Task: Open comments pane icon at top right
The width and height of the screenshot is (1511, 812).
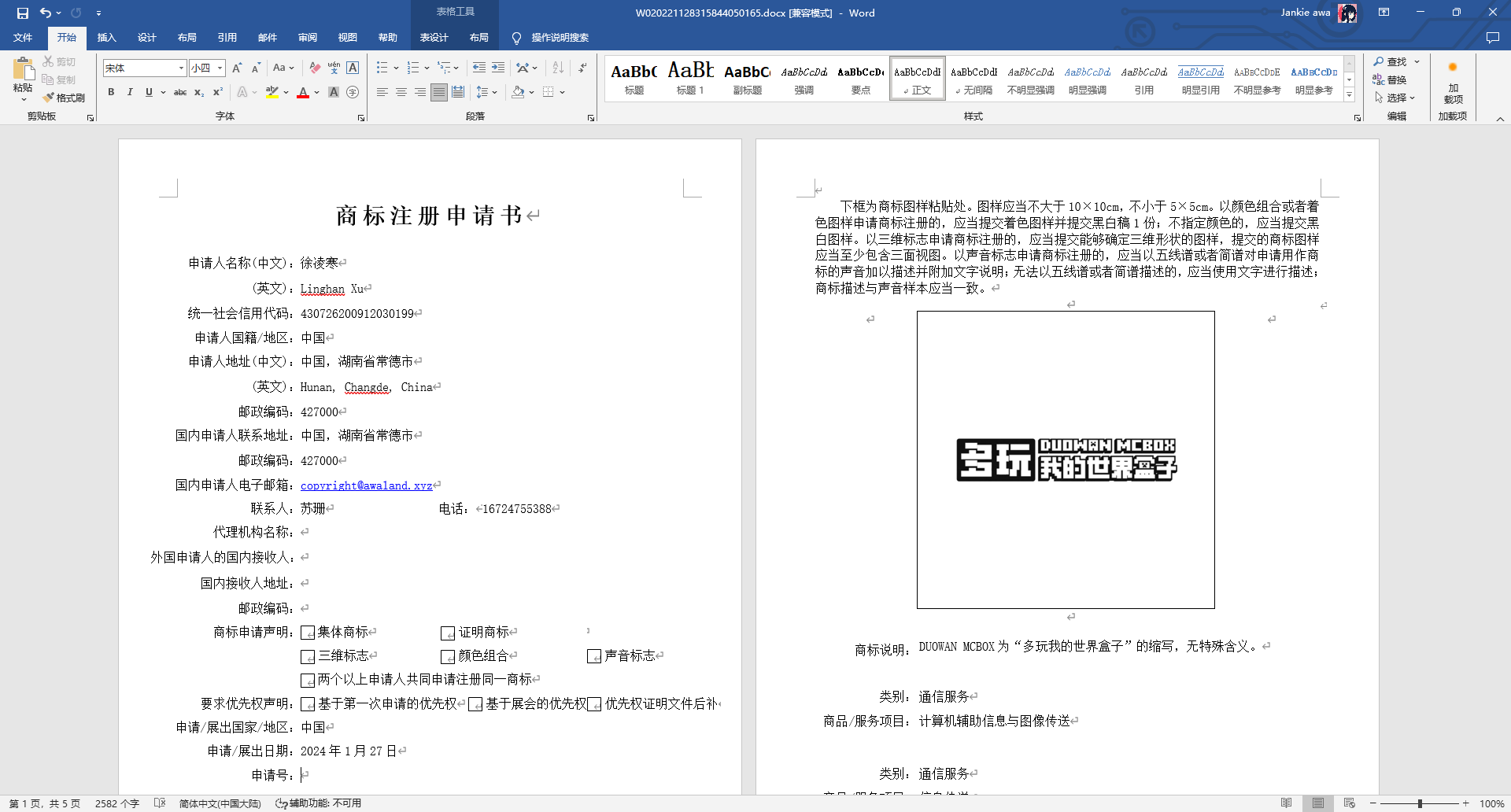Action: [1492, 38]
